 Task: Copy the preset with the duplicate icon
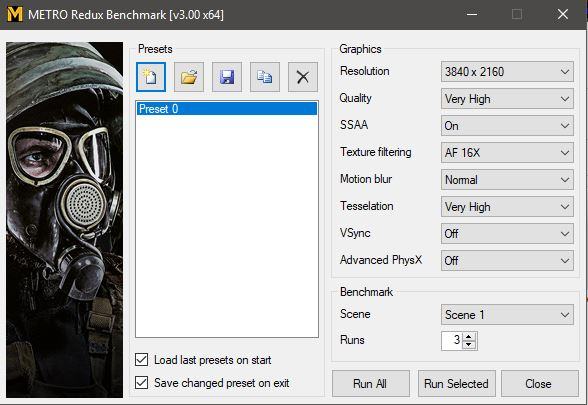coord(265,77)
